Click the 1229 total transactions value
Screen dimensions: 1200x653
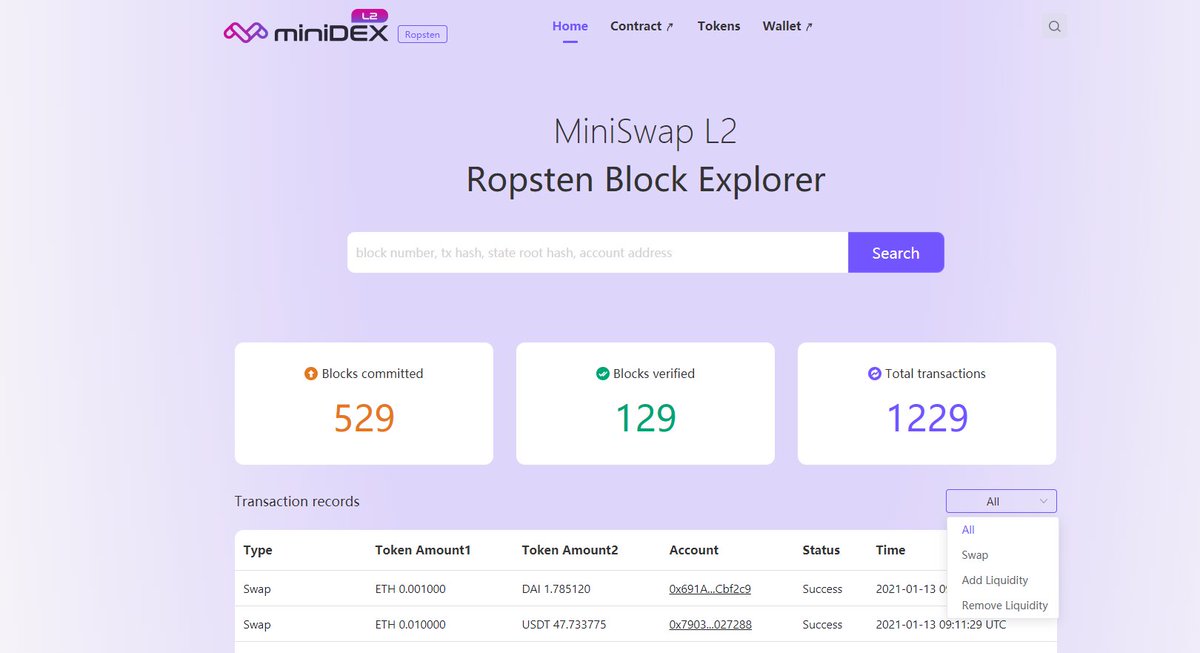[x=927, y=418]
